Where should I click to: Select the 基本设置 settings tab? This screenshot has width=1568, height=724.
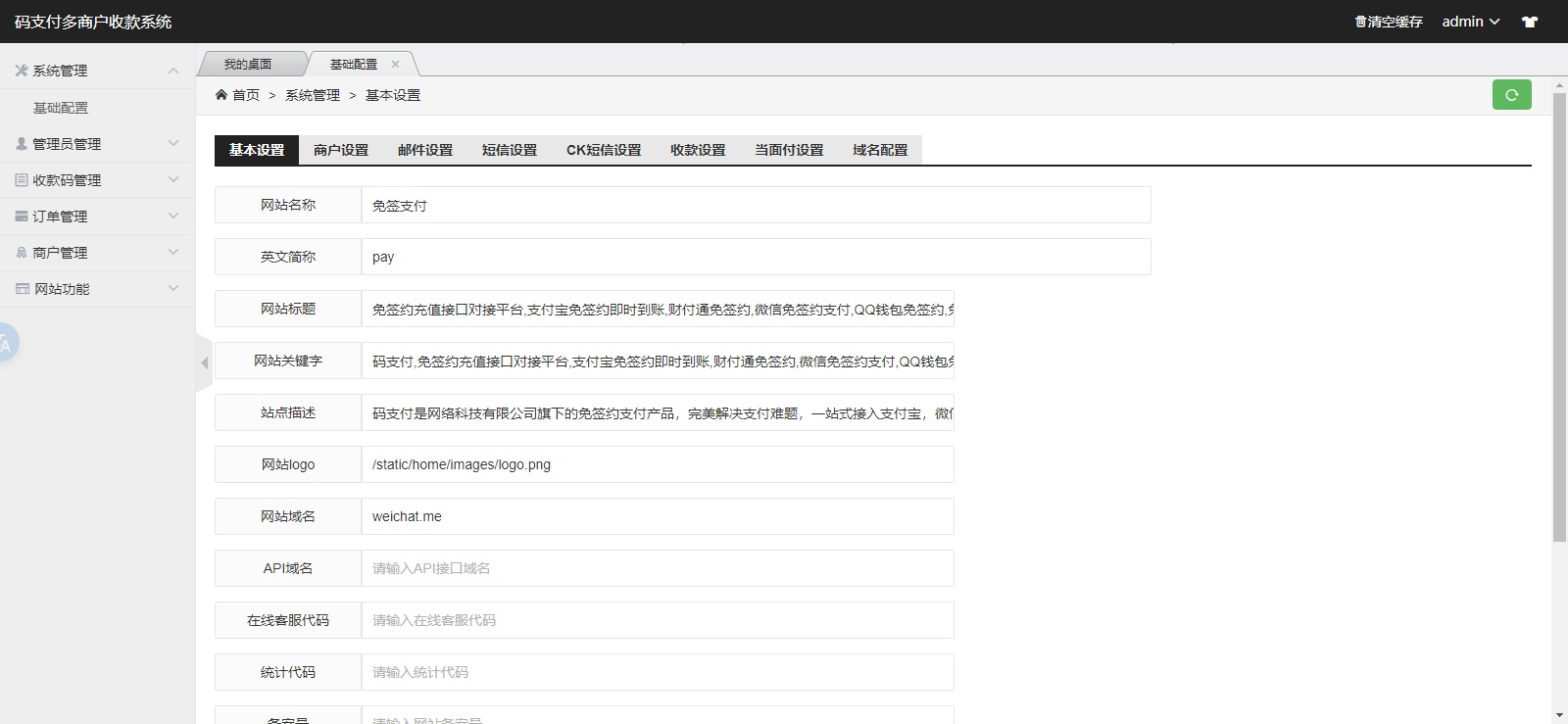coord(257,150)
